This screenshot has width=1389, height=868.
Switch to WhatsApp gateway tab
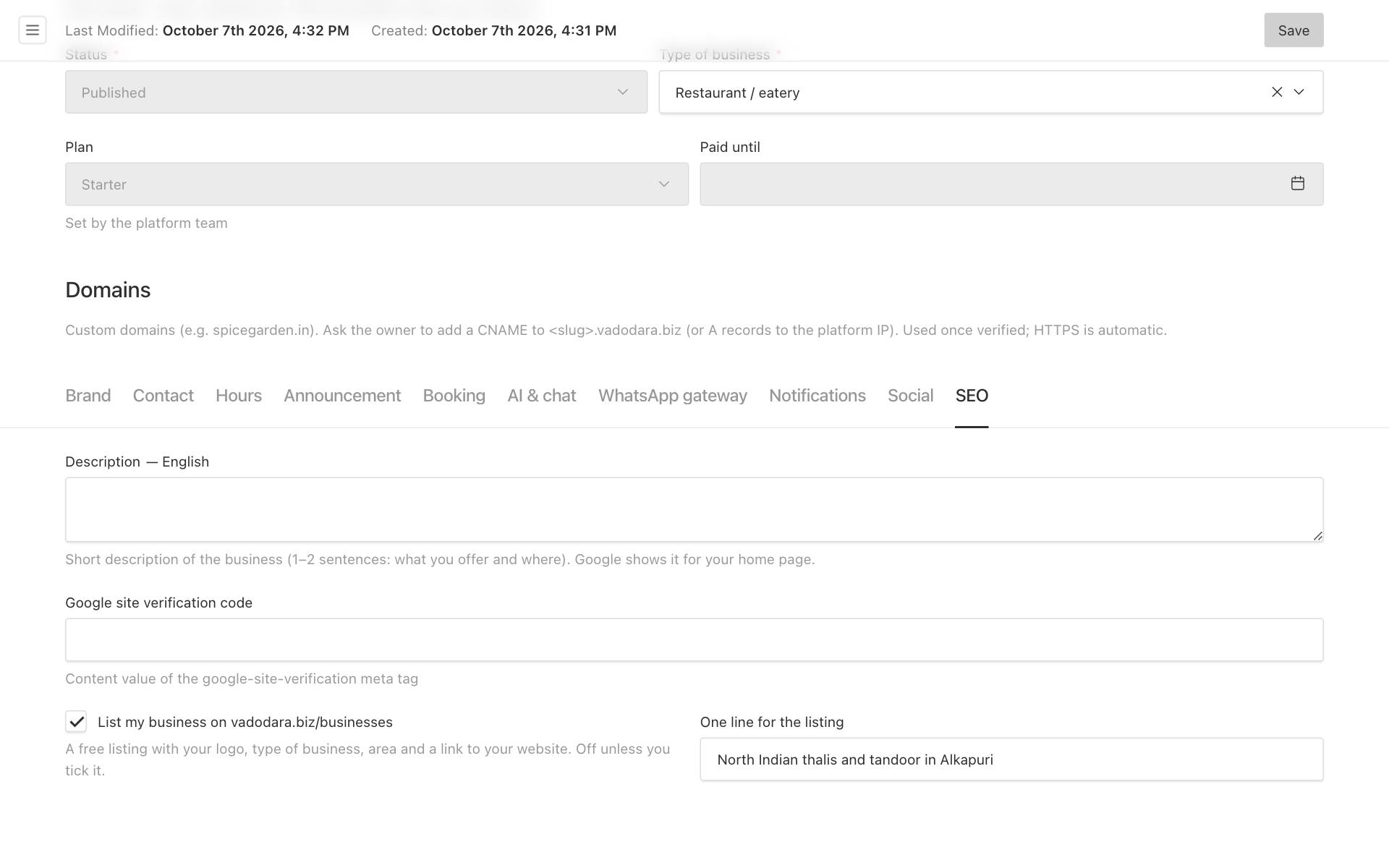pos(673,396)
